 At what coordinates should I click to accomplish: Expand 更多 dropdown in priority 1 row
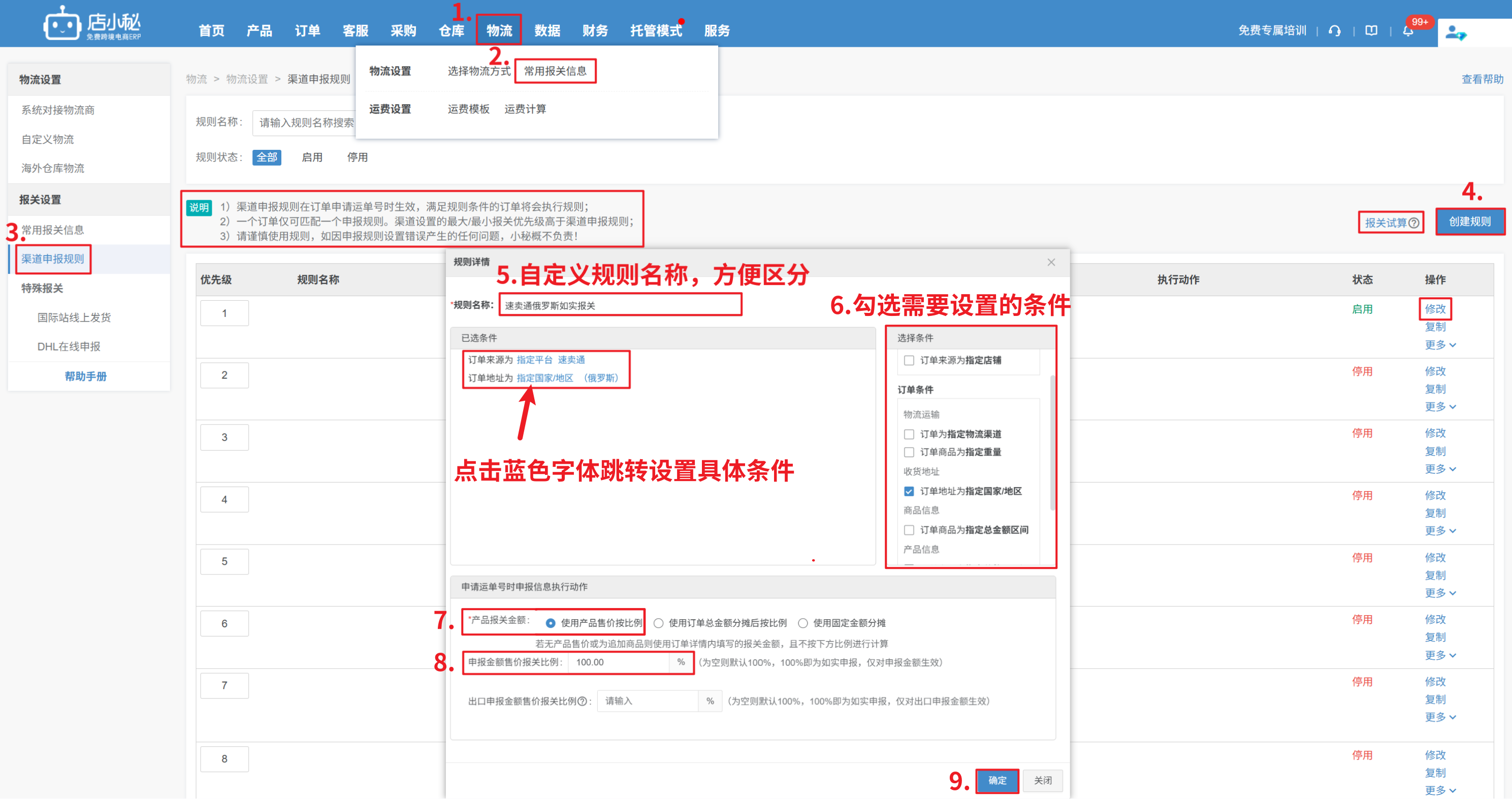[1440, 344]
